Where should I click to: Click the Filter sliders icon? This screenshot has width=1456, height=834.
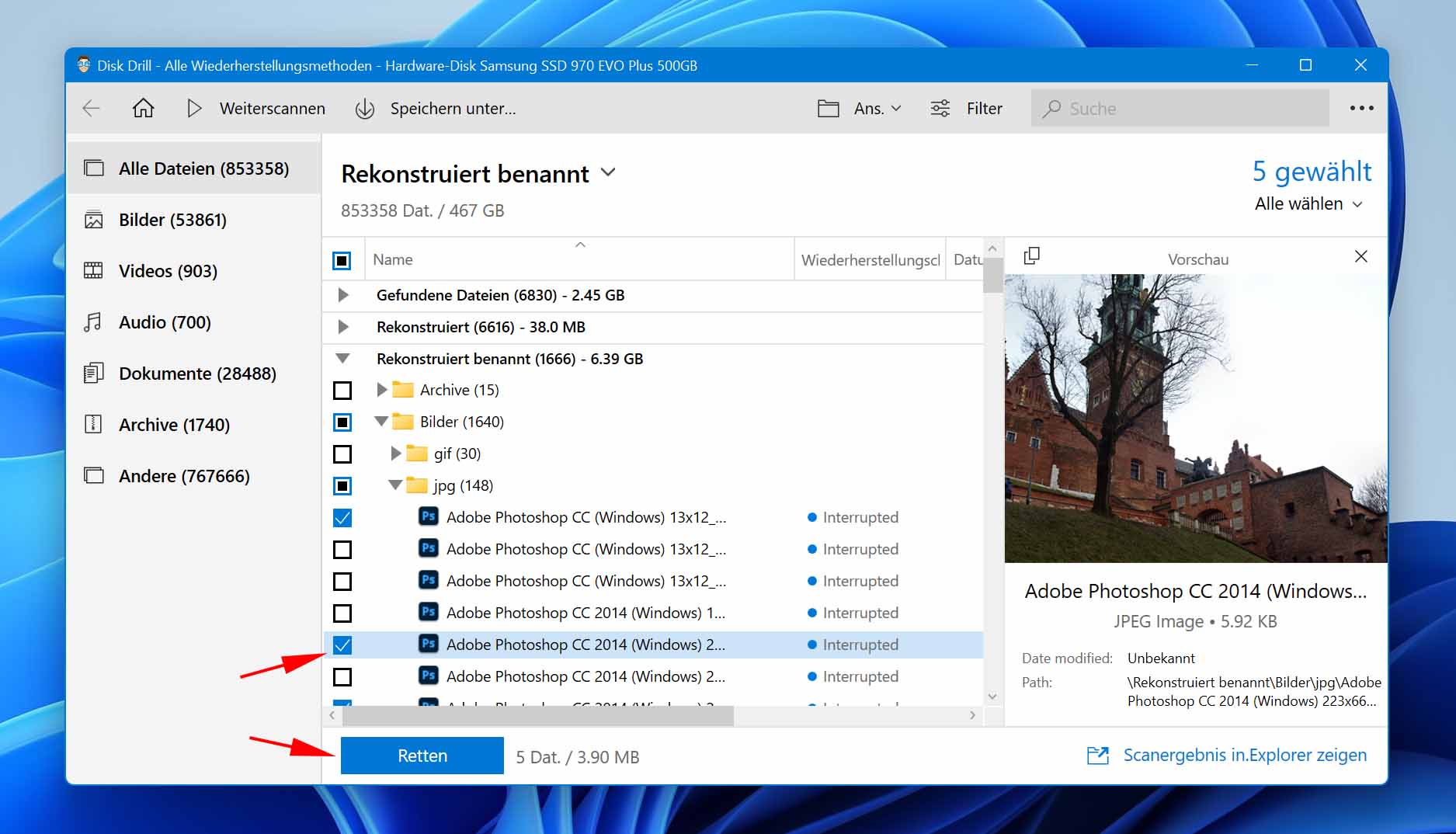point(940,108)
